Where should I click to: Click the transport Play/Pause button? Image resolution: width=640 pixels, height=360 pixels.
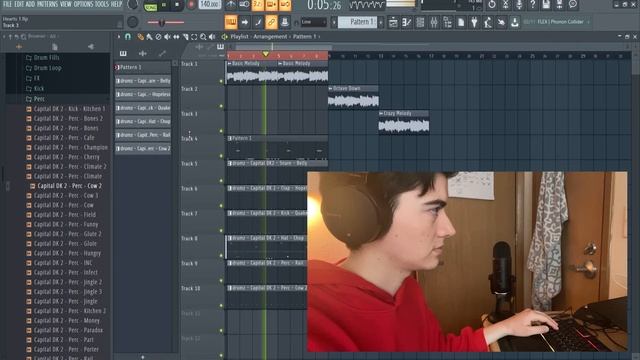(x=164, y=5)
